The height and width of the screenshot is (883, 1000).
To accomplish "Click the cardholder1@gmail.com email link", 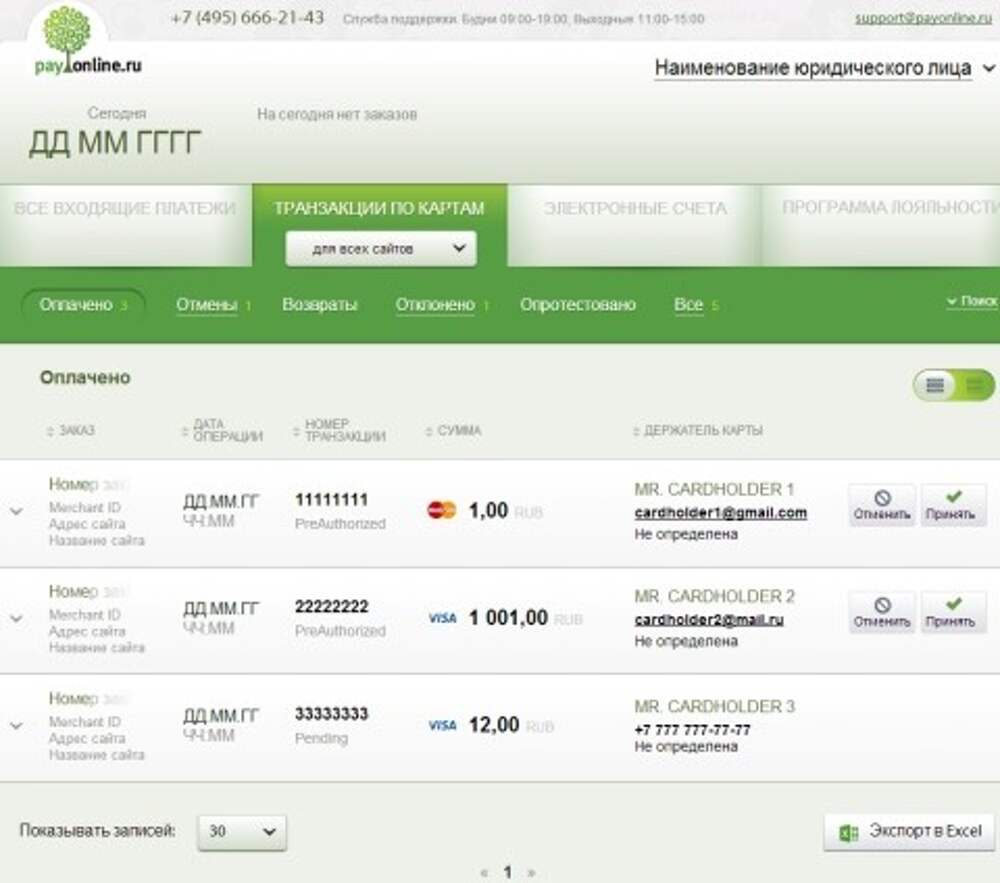I will (x=720, y=513).
